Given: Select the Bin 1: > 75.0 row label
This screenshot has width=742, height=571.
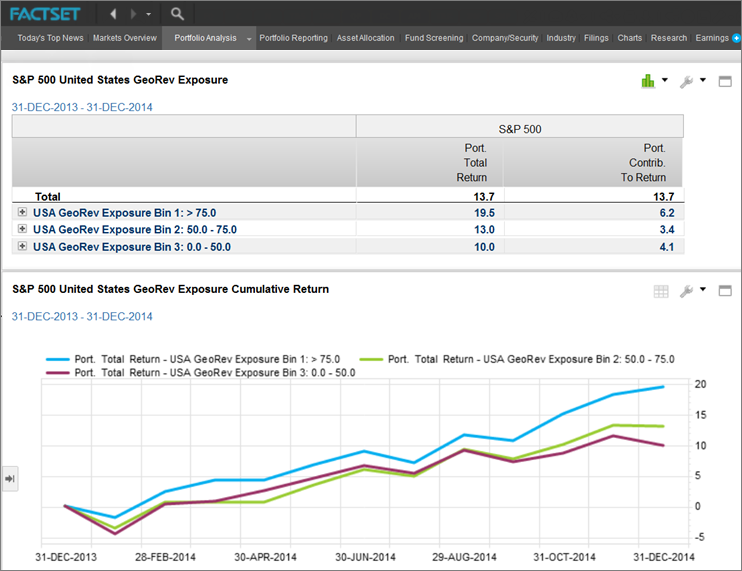Looking at the screenshot, I should 124,213.
